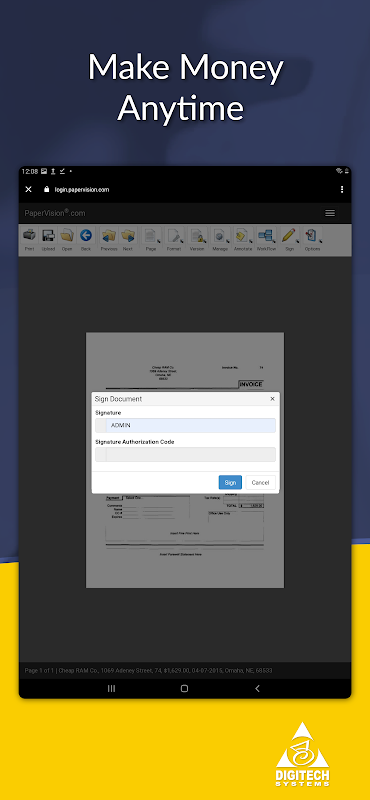
Task: Click the Cancel button in dialog
Action: [260, 483]
